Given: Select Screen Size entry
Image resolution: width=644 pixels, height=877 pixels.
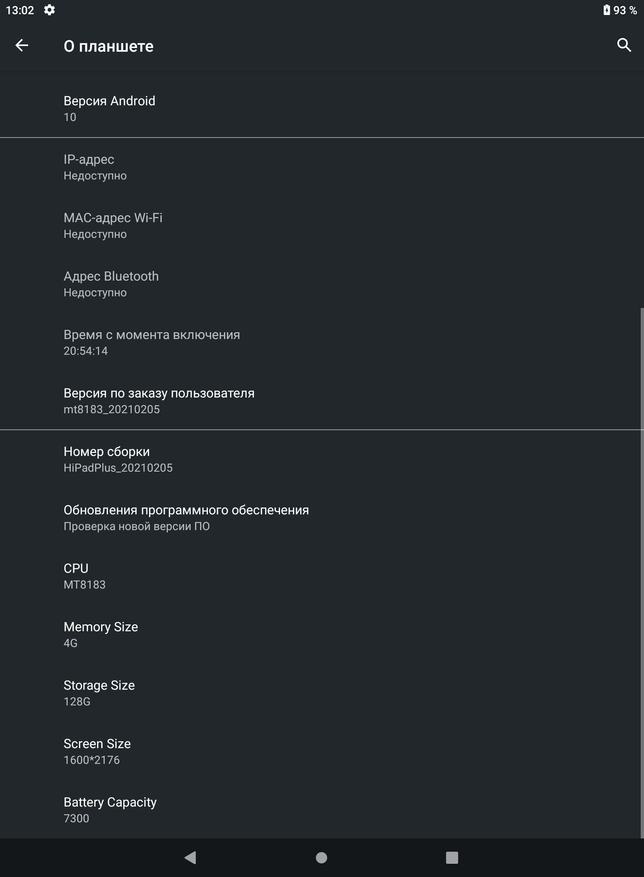Looking at the screenshot, I should pyautogui.click(x=322, y=751).
